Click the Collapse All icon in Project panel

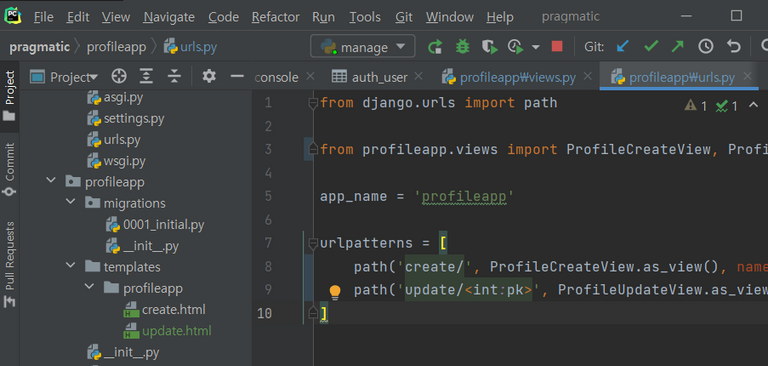[x=174, y=76]
